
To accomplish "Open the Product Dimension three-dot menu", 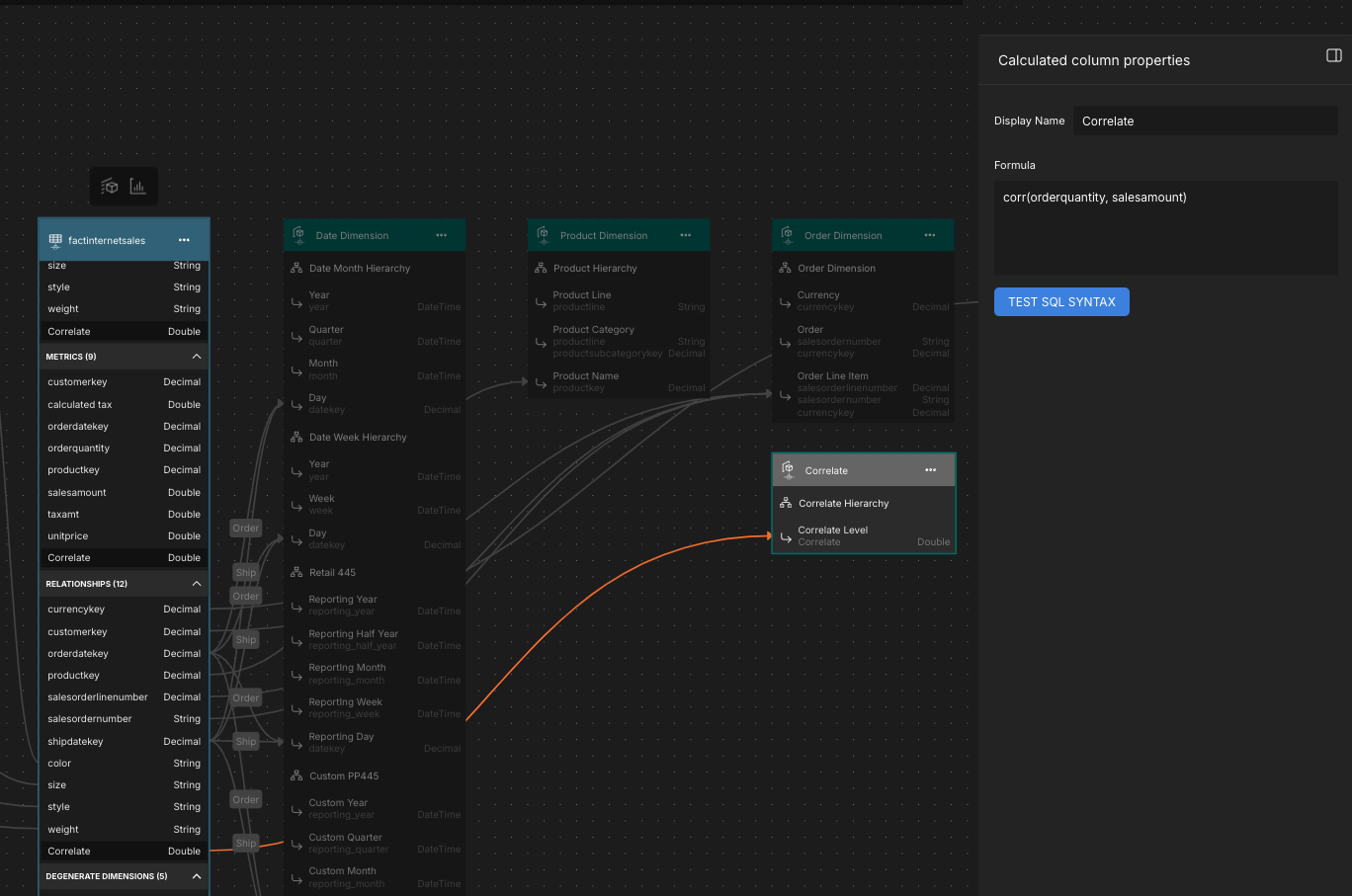I will 685,235.
